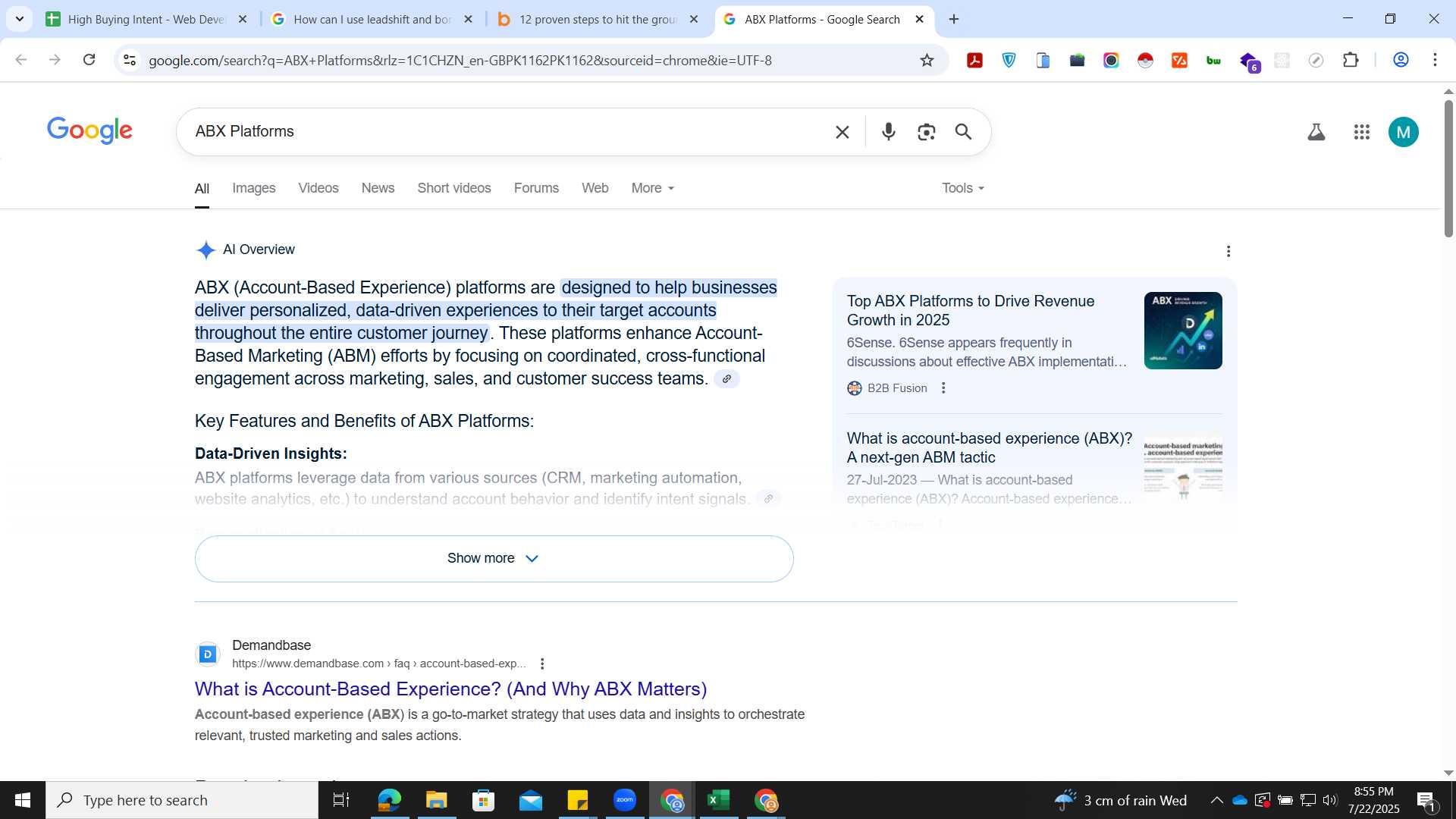This screenshot has width=1456, height=819.
Task: Open new browser tab
Action: click(x=954, y=20)
